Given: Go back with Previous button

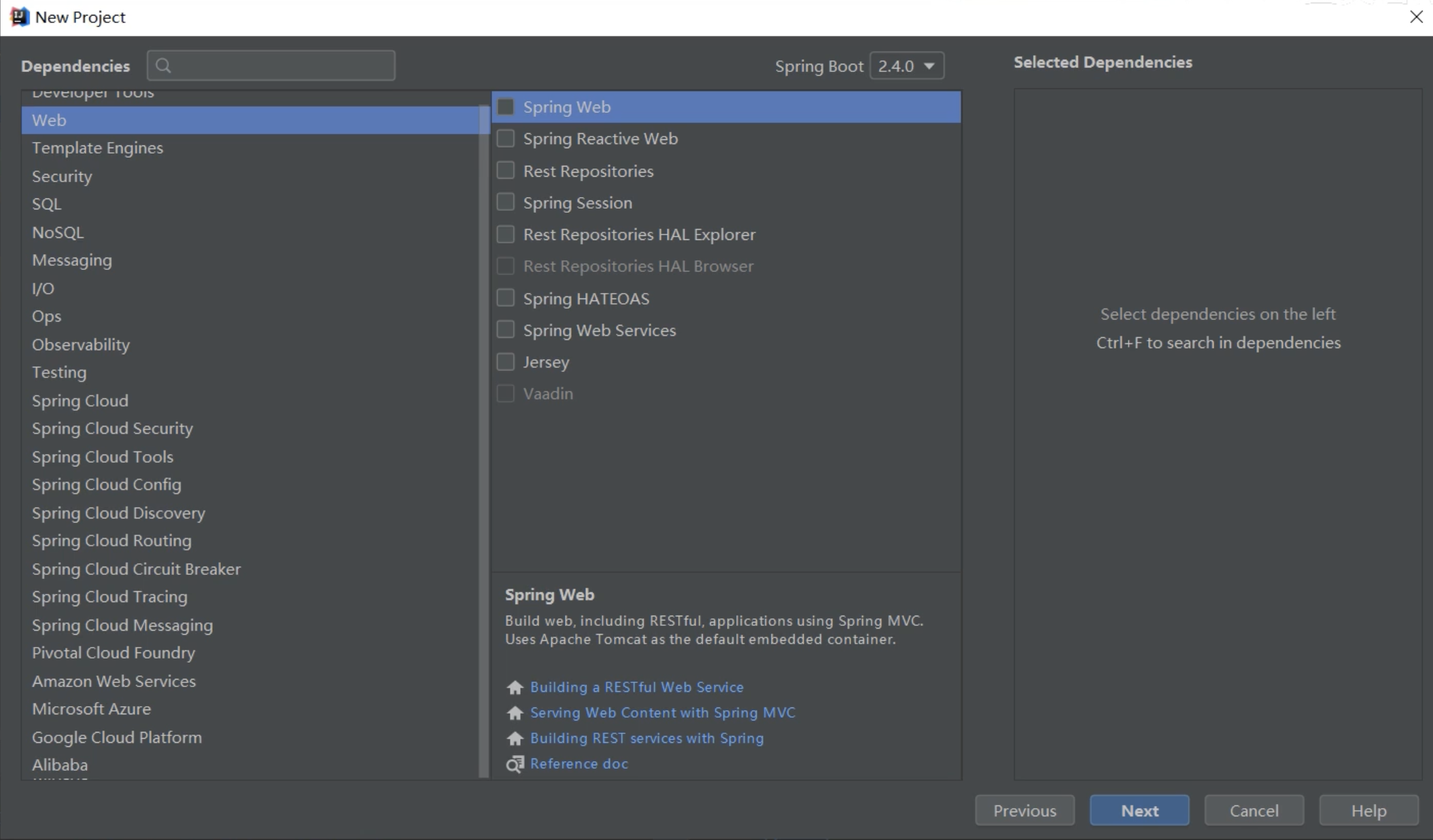Looking at the screenshot, I should [x=1024, y=811].
